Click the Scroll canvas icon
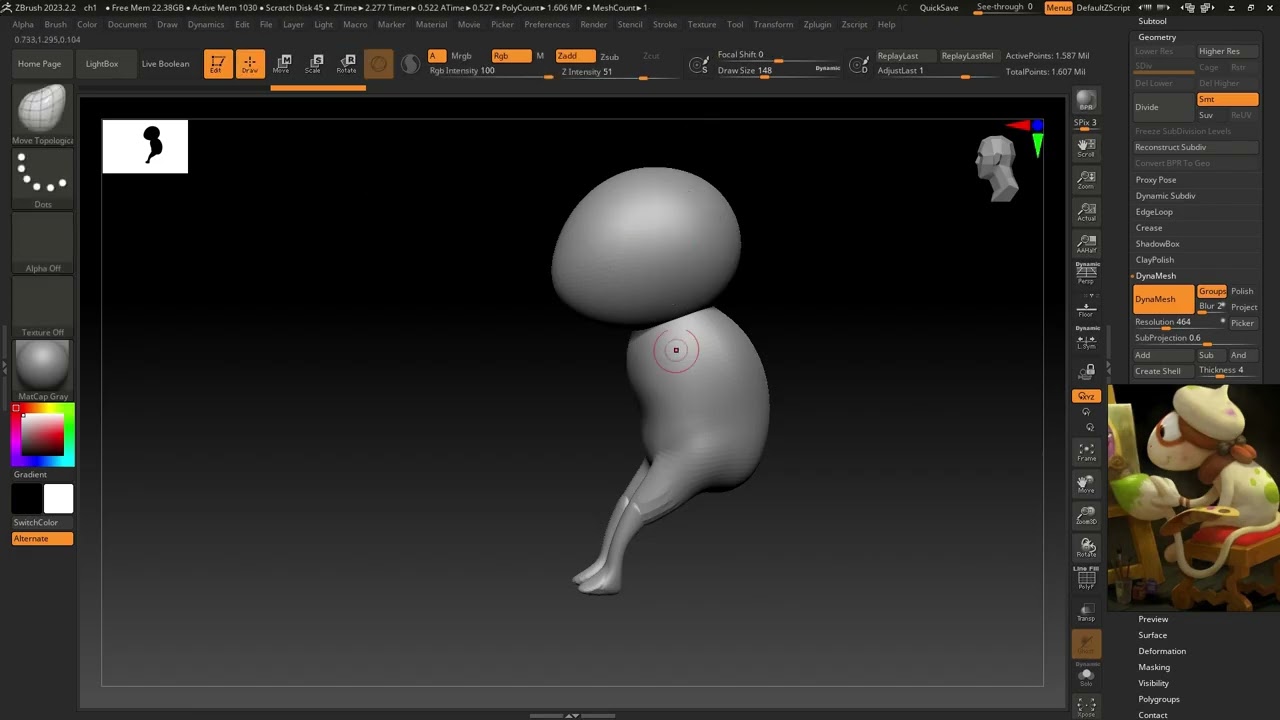This screenshot has height=720, width=1280. click(x=1086, y=149)
